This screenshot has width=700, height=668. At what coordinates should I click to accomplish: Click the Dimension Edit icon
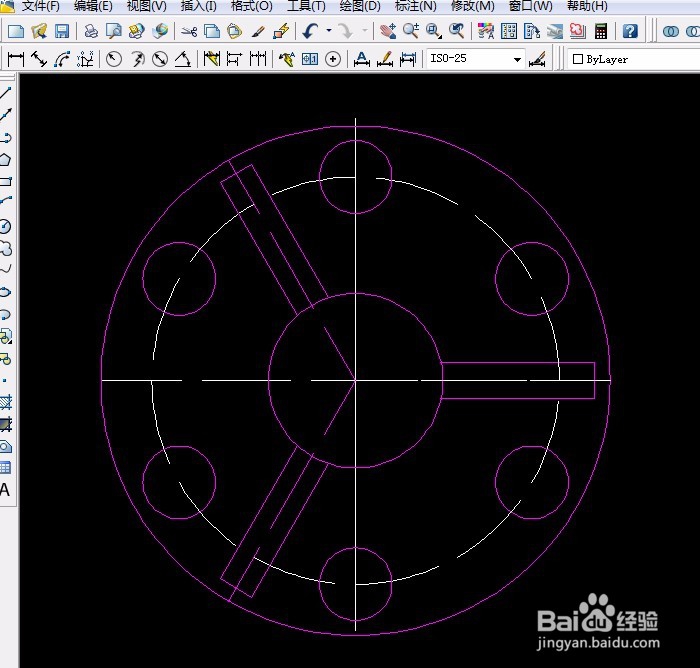(362, 59)
